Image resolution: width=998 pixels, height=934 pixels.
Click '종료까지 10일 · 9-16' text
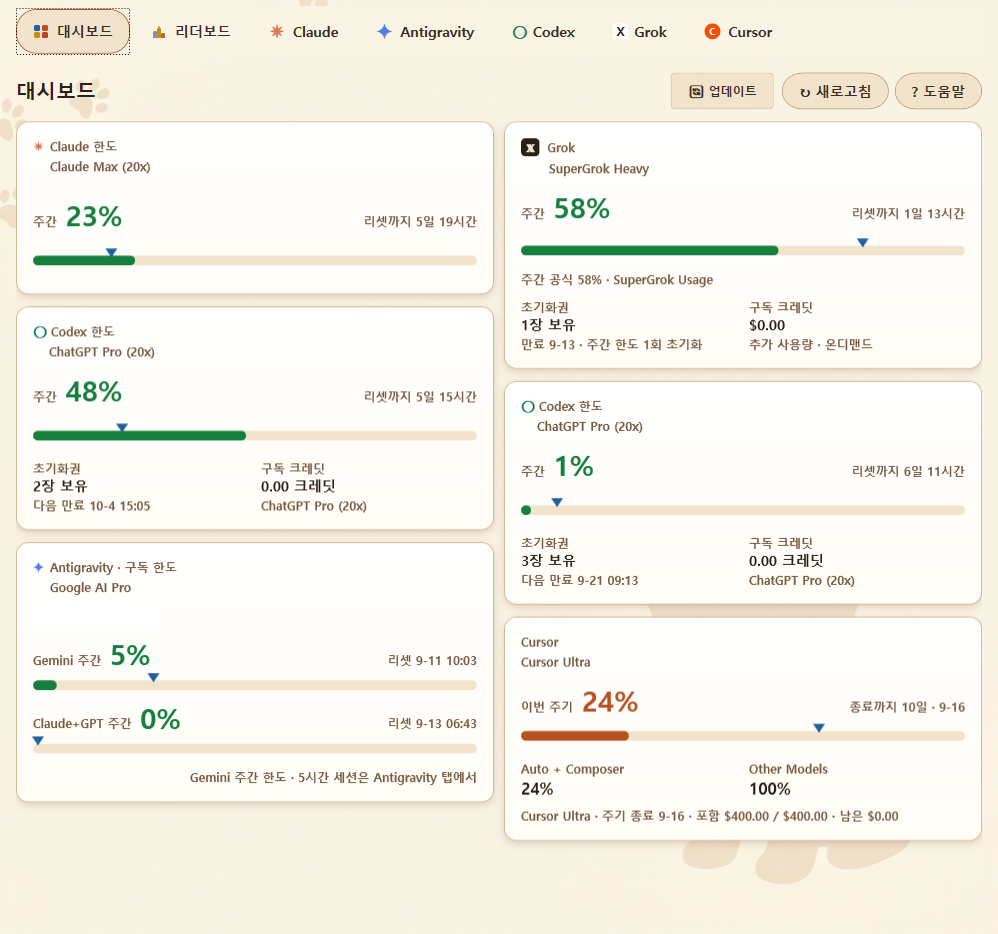pyautogui.click(x=907, y=707)
